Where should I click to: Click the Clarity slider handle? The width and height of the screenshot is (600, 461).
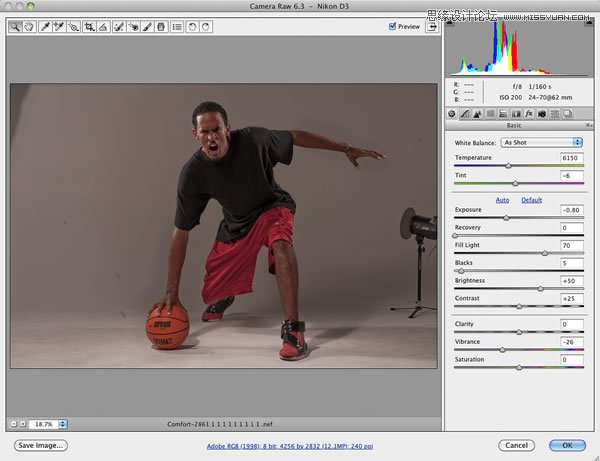[x=519, y=332]
